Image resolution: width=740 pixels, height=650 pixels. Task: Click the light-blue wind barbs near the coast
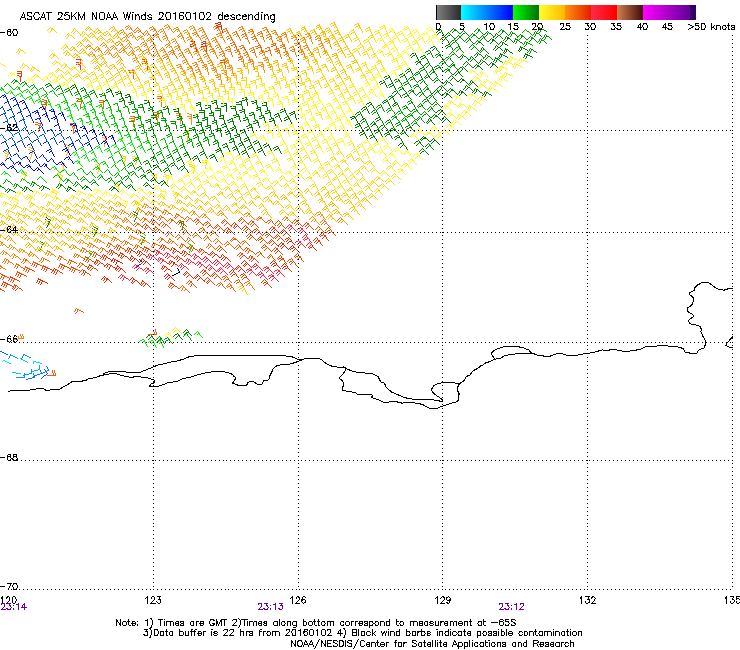point(25,366)
